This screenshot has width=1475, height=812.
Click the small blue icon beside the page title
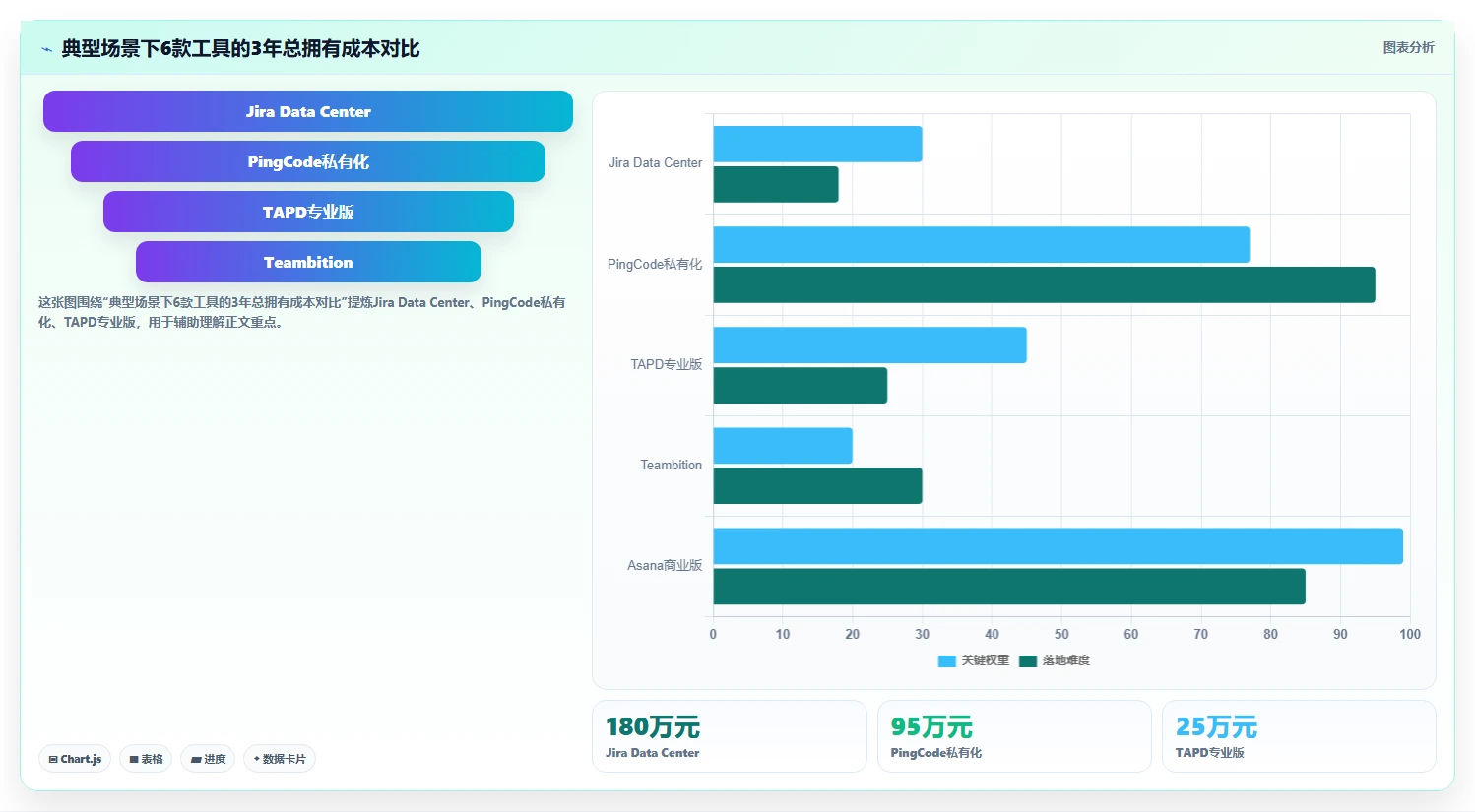point(46,49)
